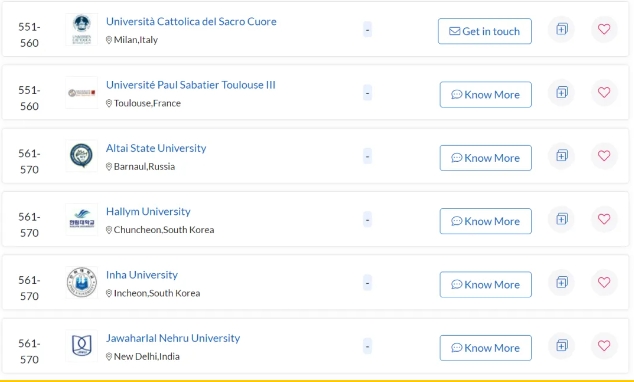The width and height of the screenshot is (634, 382).
Task: Favorite Jawaharlal Nehru University with heart
Action: (x=604, y=346)
